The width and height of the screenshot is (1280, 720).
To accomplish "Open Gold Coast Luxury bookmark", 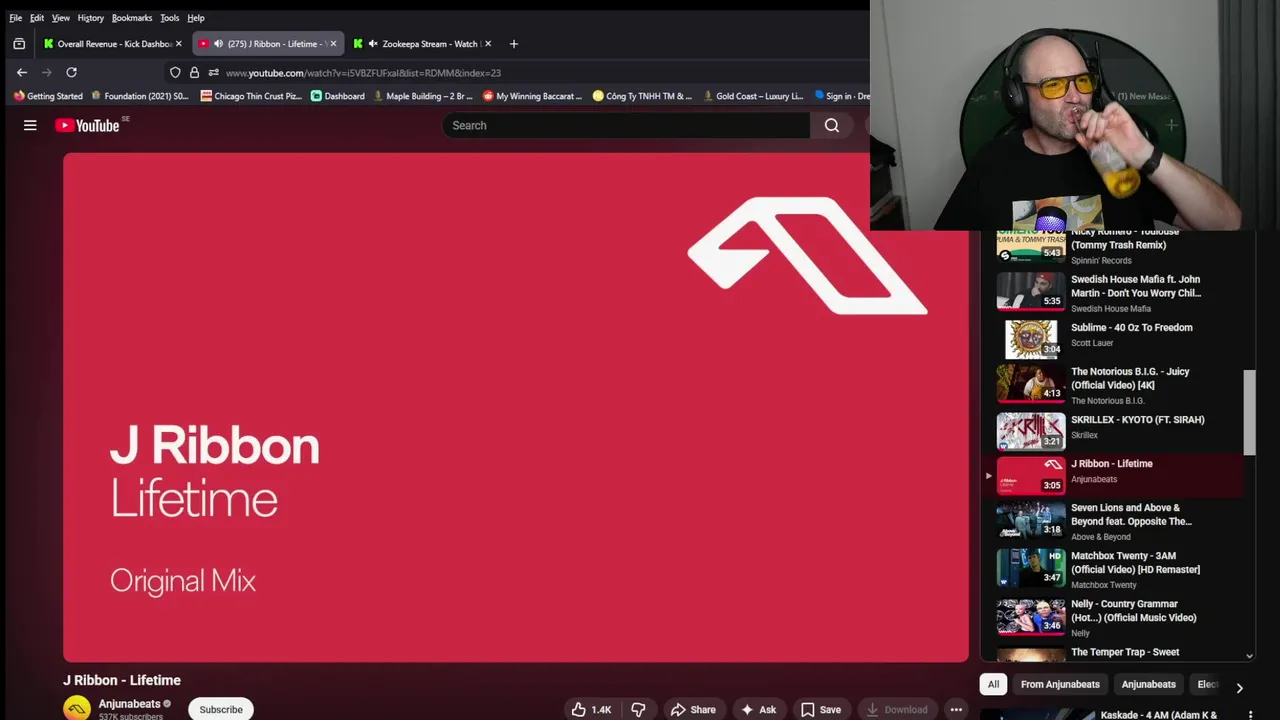I will (x=754, y=96).
